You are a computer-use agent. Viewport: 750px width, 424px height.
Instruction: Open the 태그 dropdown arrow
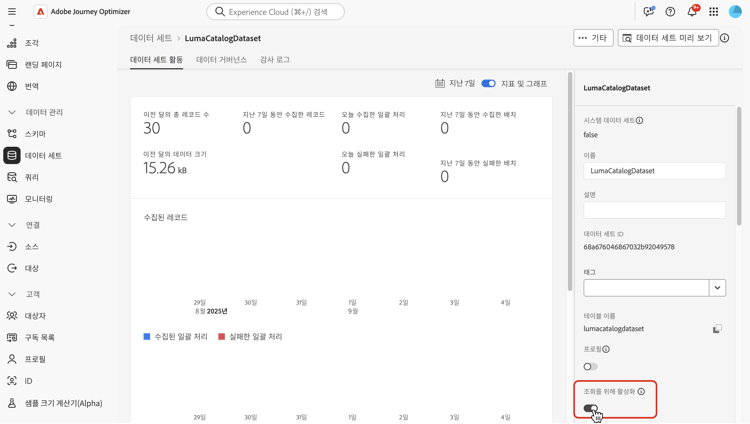click(717, 288)
